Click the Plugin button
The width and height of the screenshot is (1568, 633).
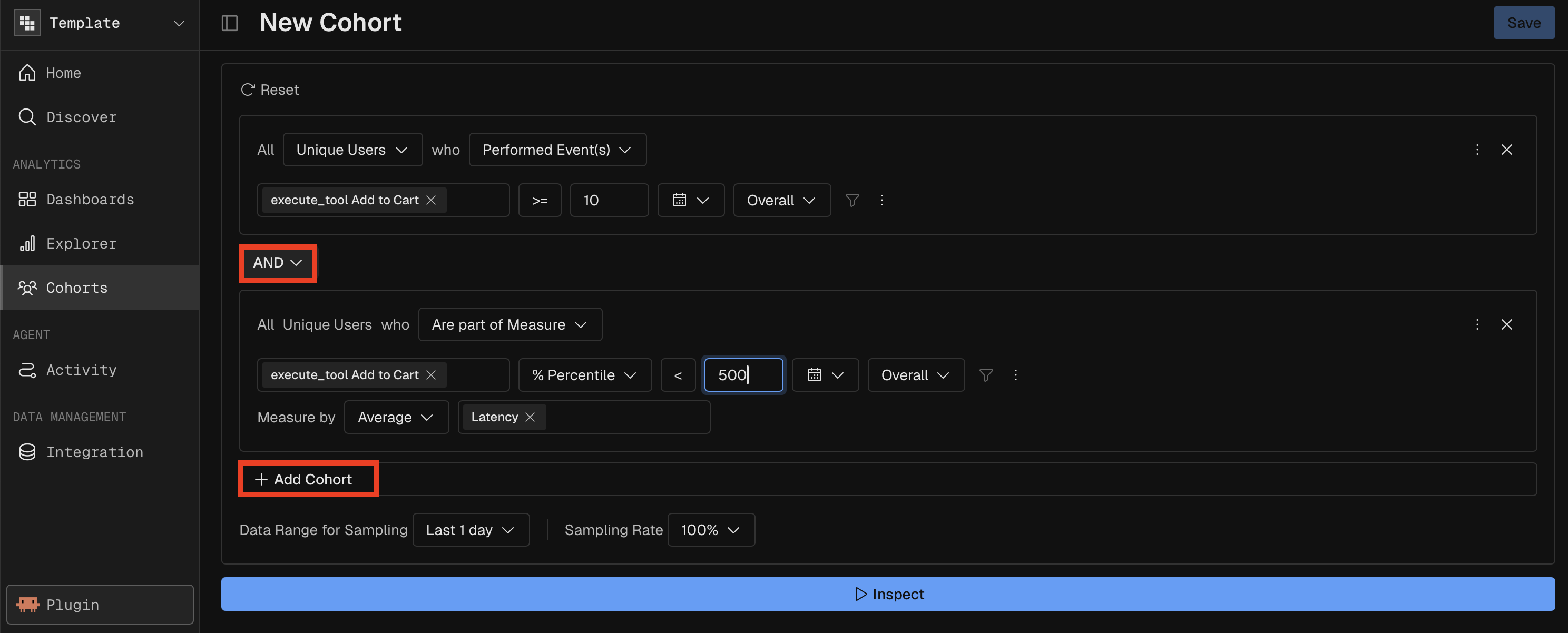100,605
